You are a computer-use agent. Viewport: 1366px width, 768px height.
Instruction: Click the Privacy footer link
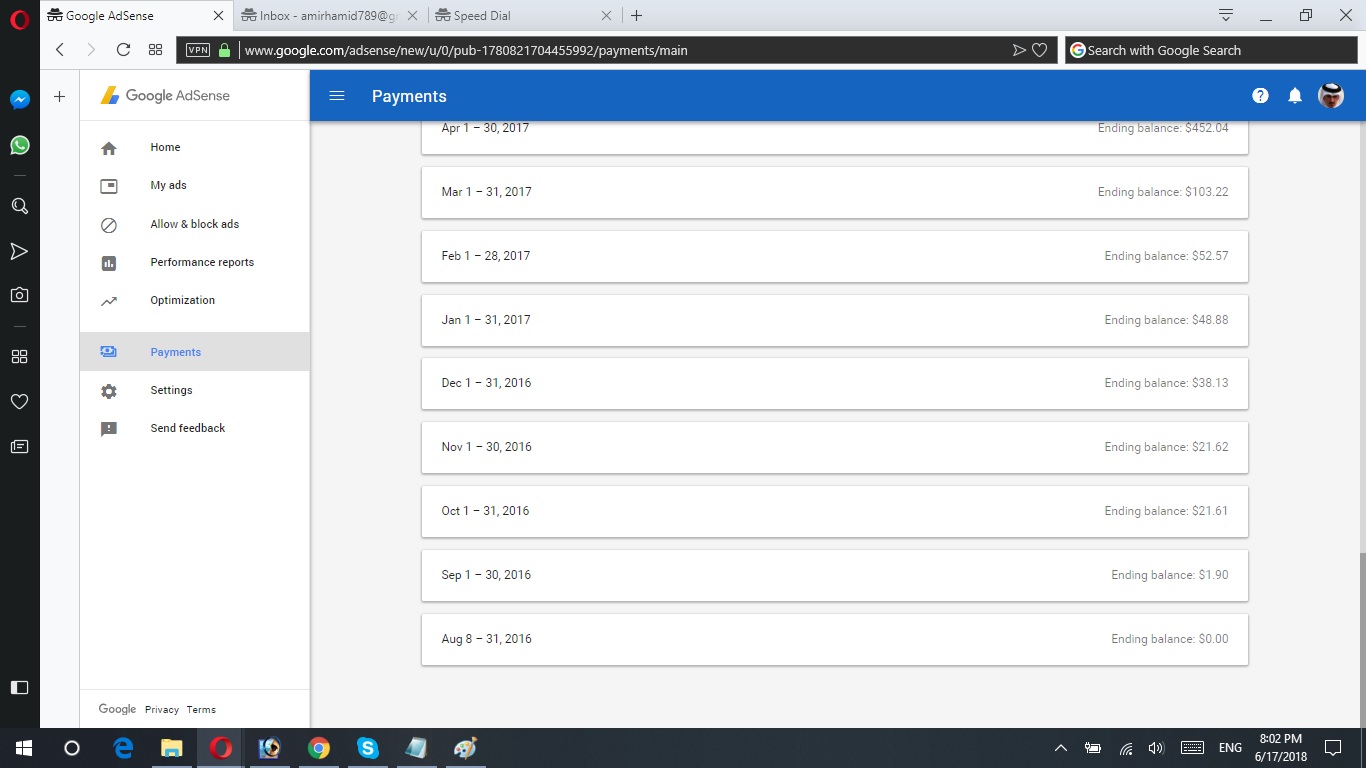pyautogui.click(x=161, y=710)
